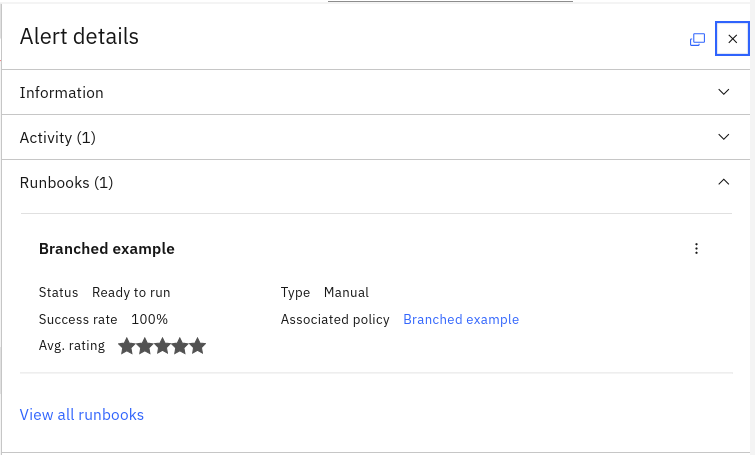Open the Branched example runbook overflow menu
This screenshot has width=755, height=455.
point(696,248)
